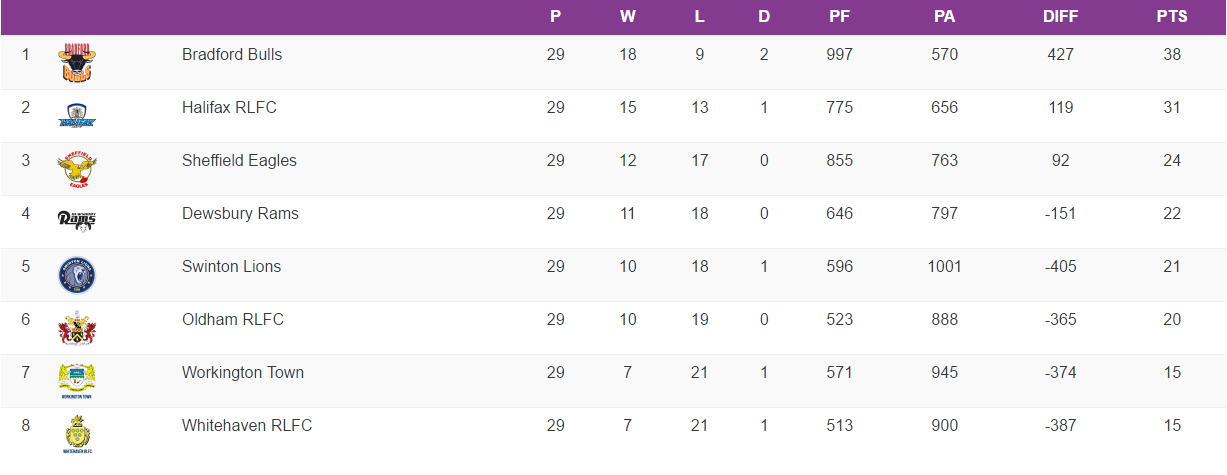Click Bradford Bulls' 38 points value
Screen dimensions: 1227x475
1172,54
